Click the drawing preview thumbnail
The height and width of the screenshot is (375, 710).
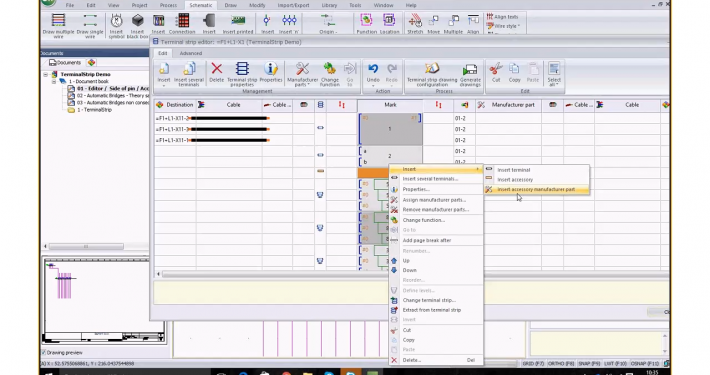(103, 300)
